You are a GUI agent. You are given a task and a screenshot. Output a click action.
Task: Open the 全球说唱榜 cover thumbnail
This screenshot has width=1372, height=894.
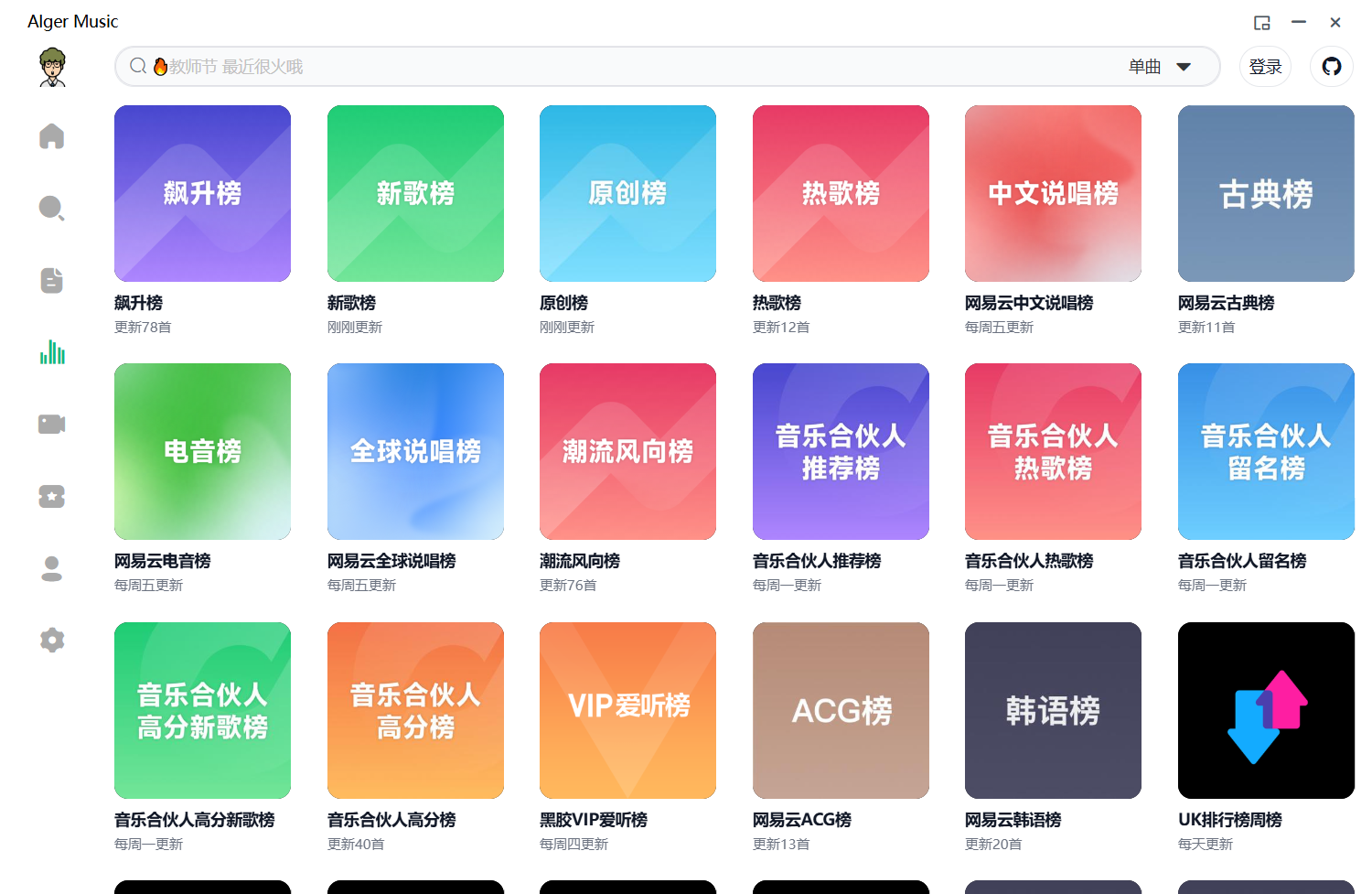coord(415,451)
